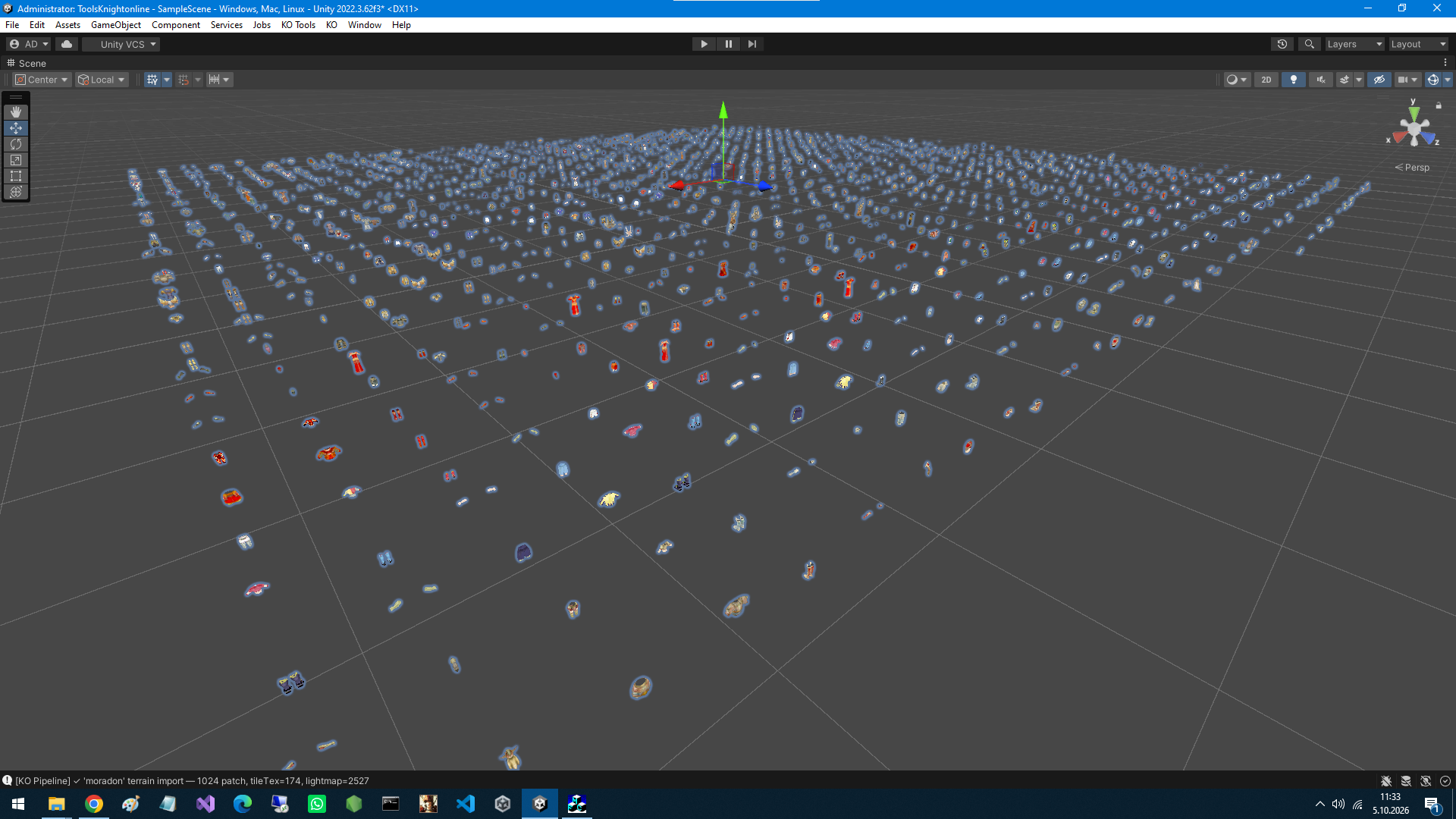Click the green Y axis on orientation gizmo
The image size is (1456, 819).
point(1414,113)
